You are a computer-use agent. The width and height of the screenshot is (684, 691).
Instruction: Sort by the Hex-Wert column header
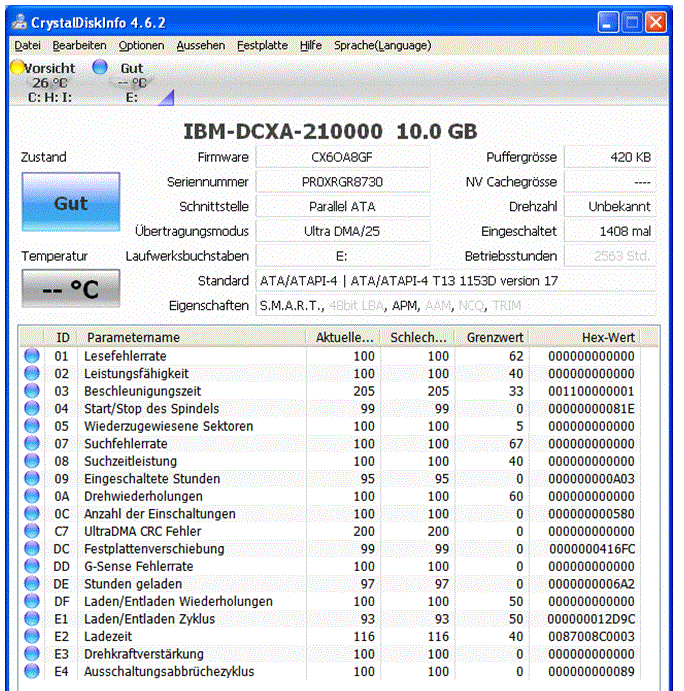[x=584, y=338]
